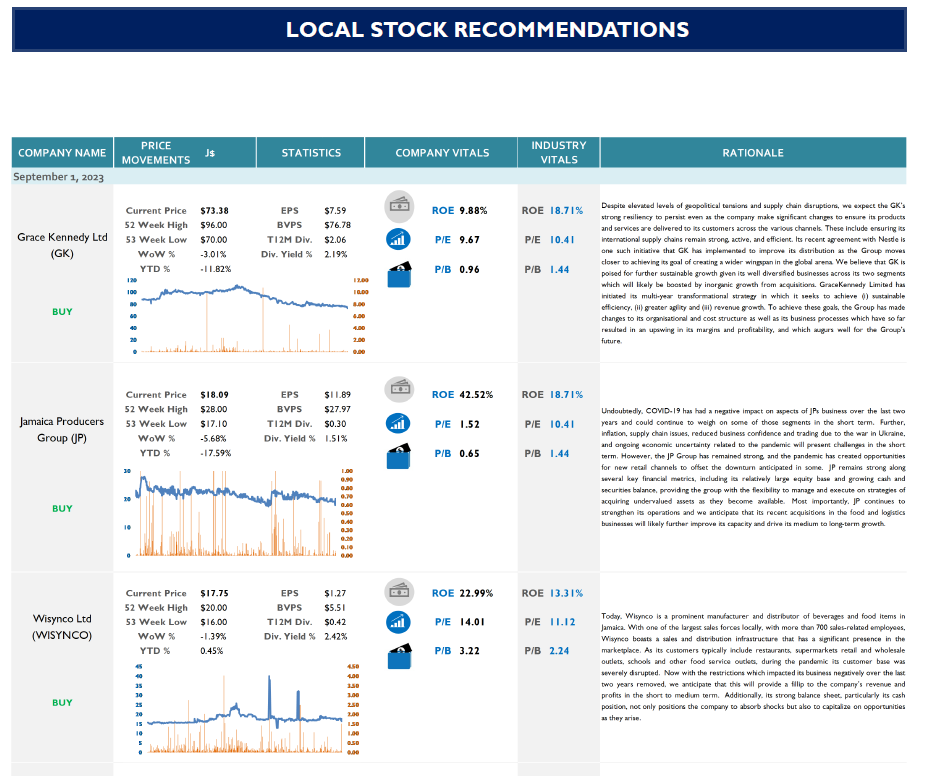Select the company ROE value '42.52%'
Image resolution: width=933 pixels, height=776 pixels.
click(476, 395)
